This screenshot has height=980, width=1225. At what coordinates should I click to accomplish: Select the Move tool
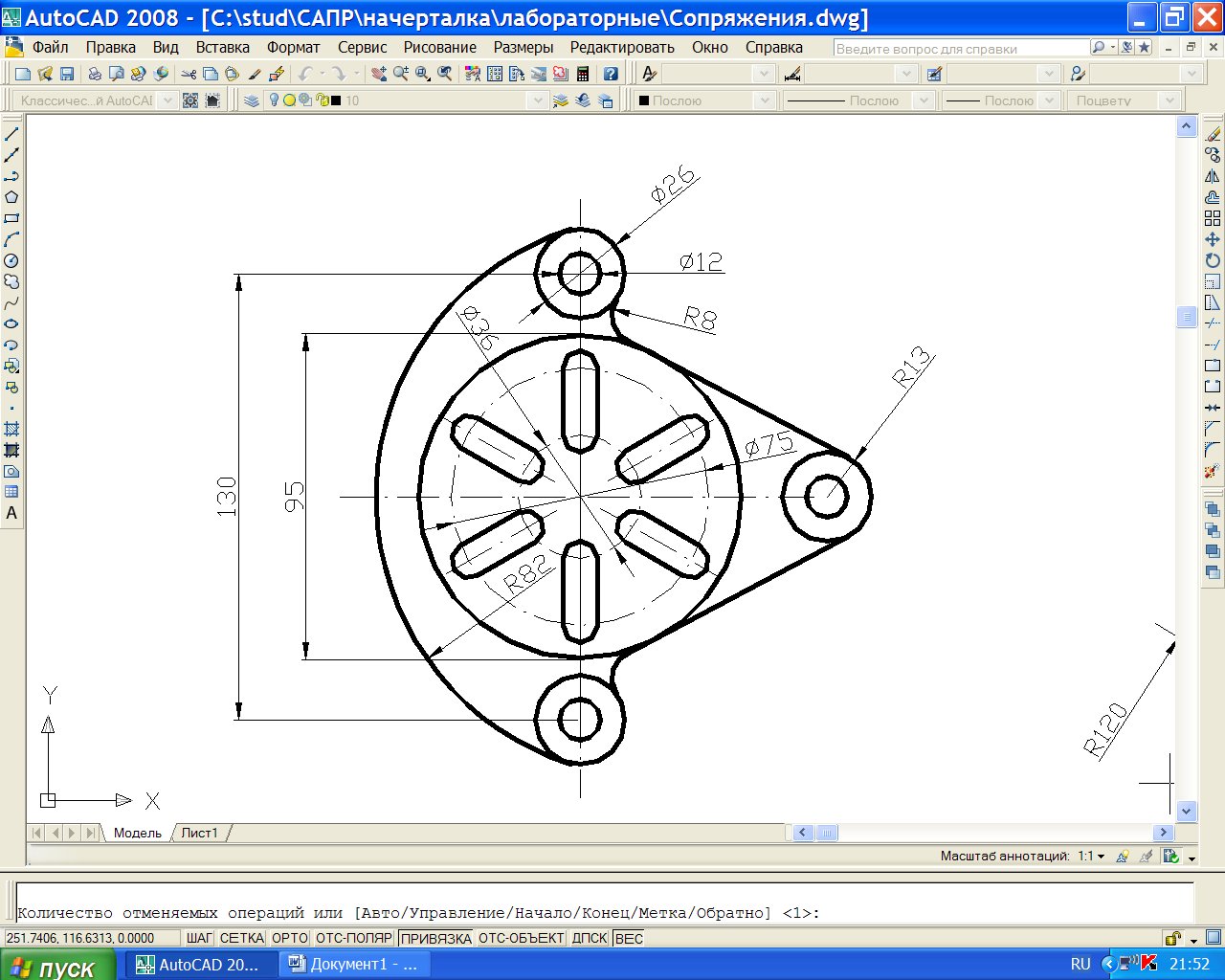tap(1213, 239)
